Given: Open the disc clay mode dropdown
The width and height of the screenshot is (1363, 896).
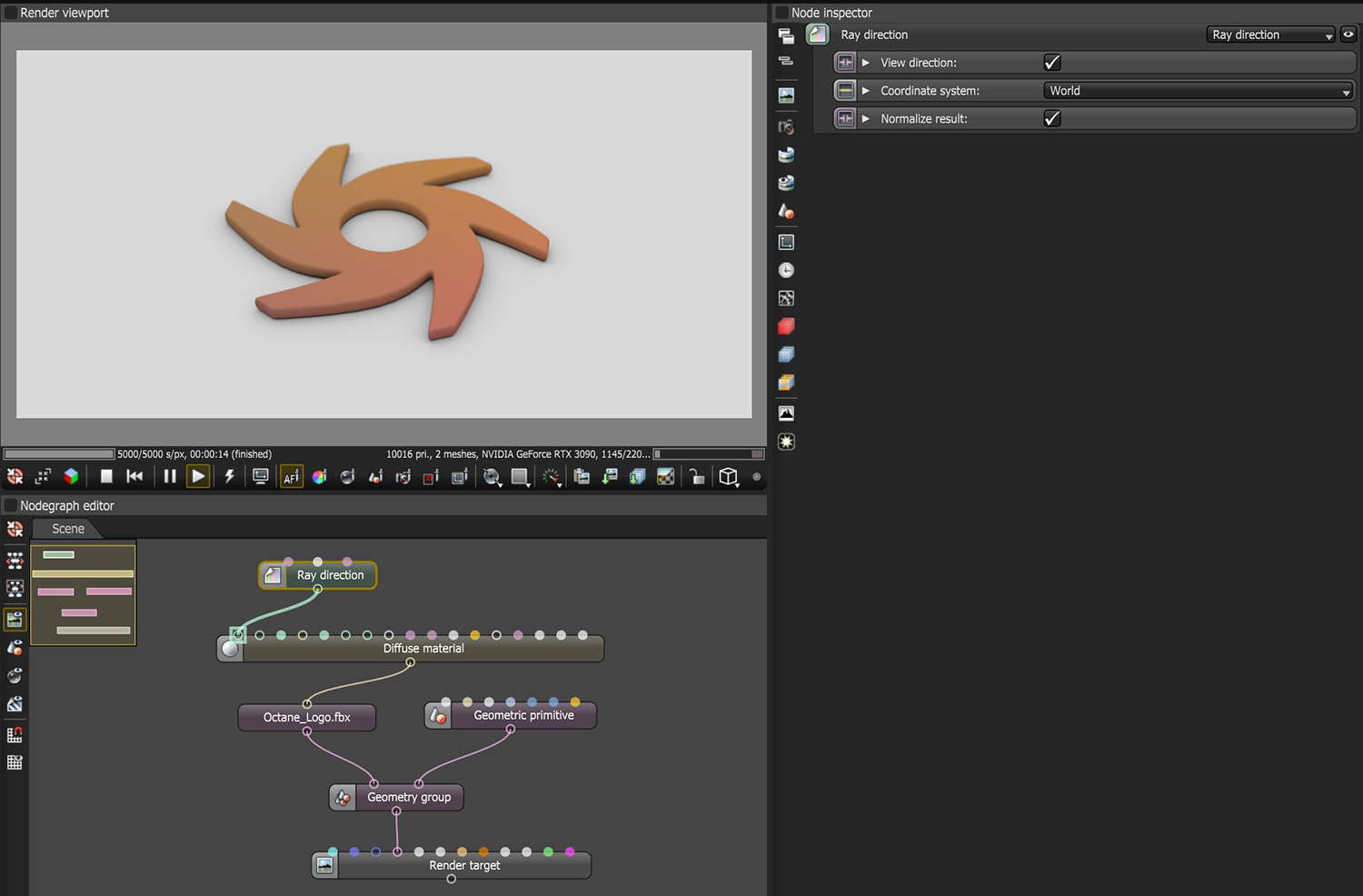Looking at the screenshot, I should click(x=492, y=477).
